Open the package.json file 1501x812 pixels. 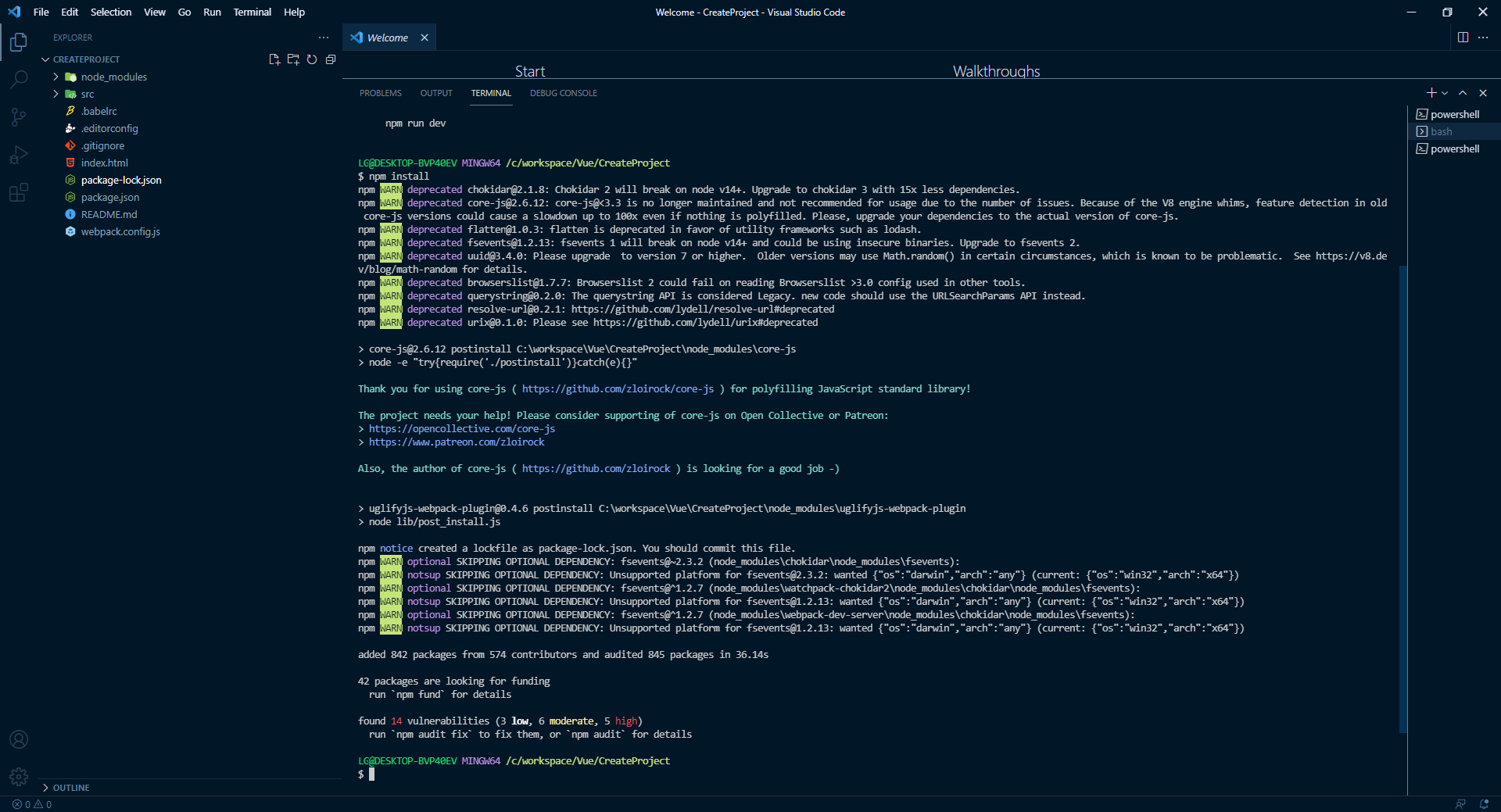point(110,197)
